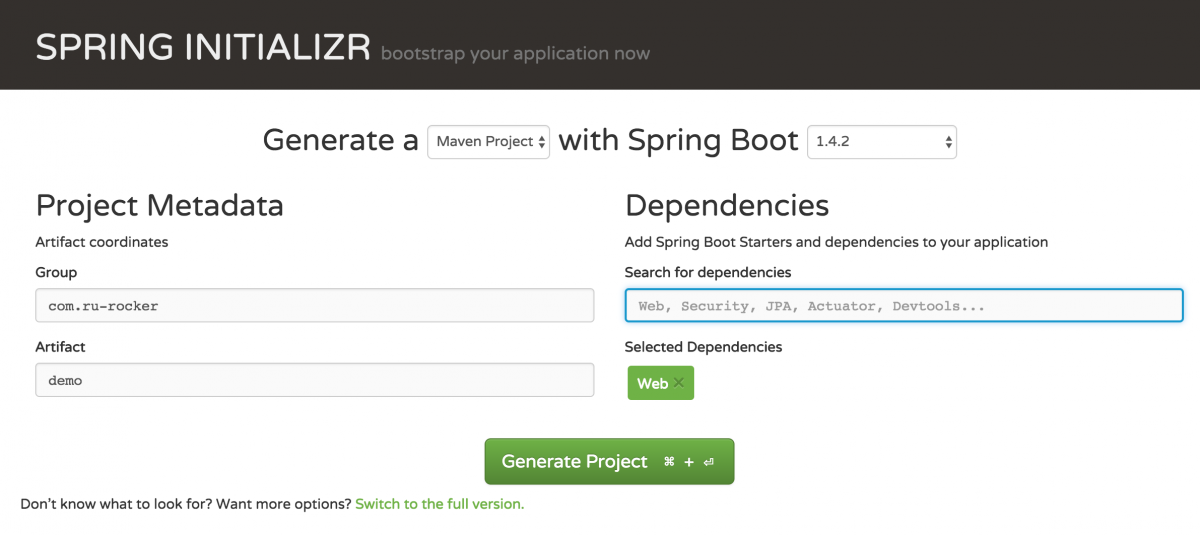
Task: Follow the Switch to the full version link
Action: tap(439, 504)
